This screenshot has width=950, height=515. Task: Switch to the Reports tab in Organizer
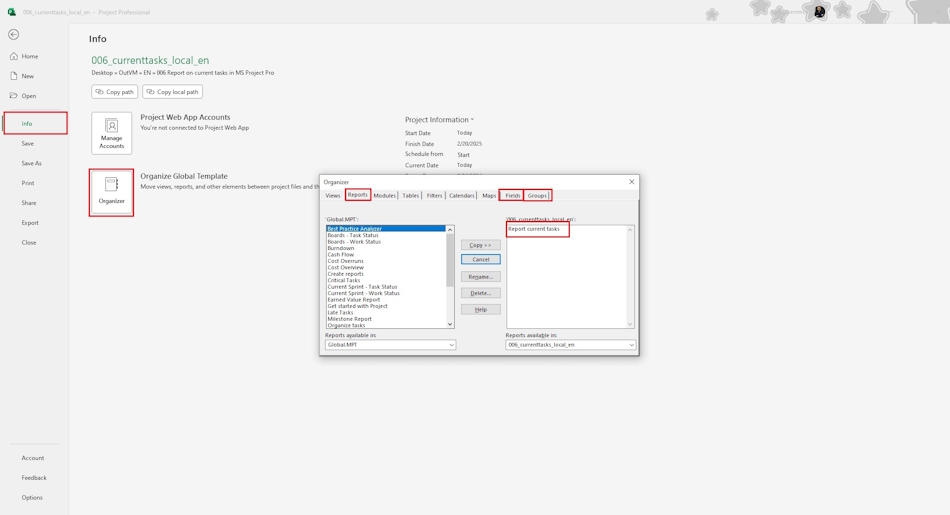click(x=357, y=195)
